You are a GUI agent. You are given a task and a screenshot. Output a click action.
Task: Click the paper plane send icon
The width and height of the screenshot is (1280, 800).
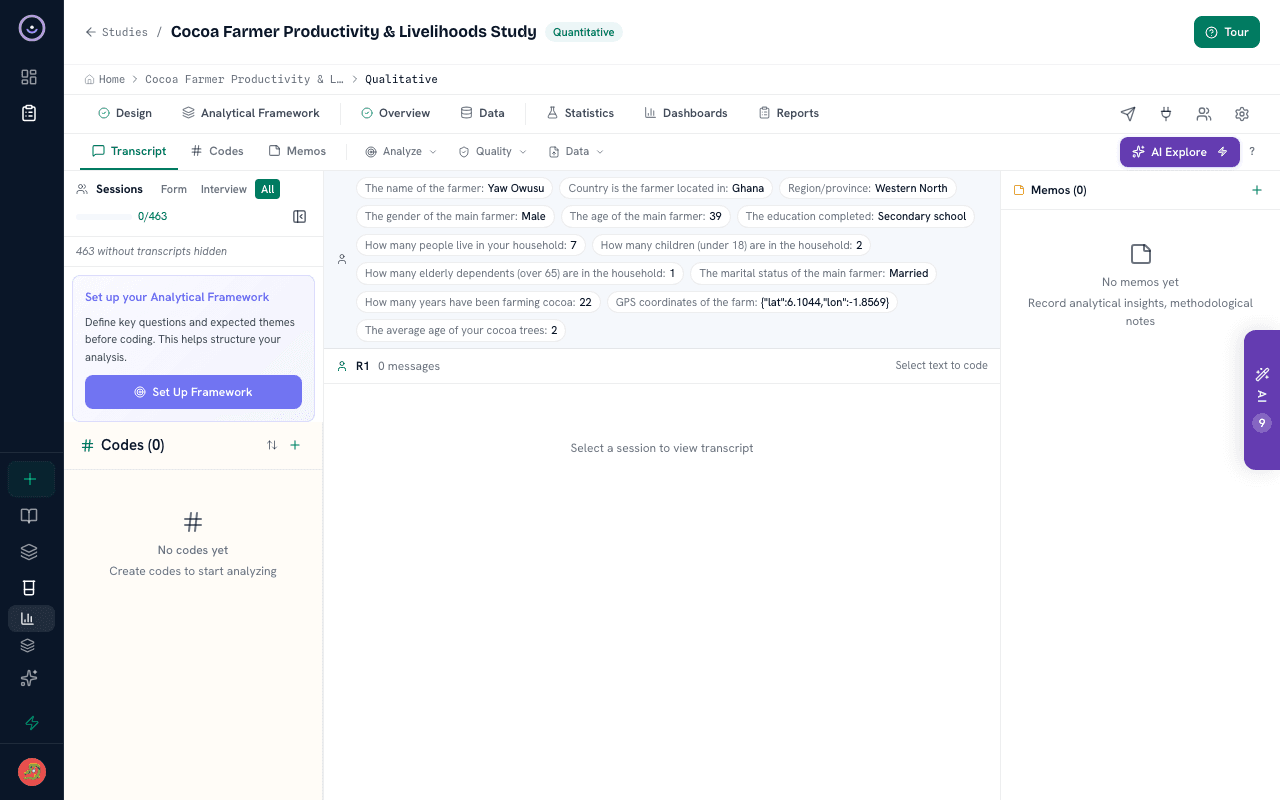pyautogui.click(x=1128, y=114)
